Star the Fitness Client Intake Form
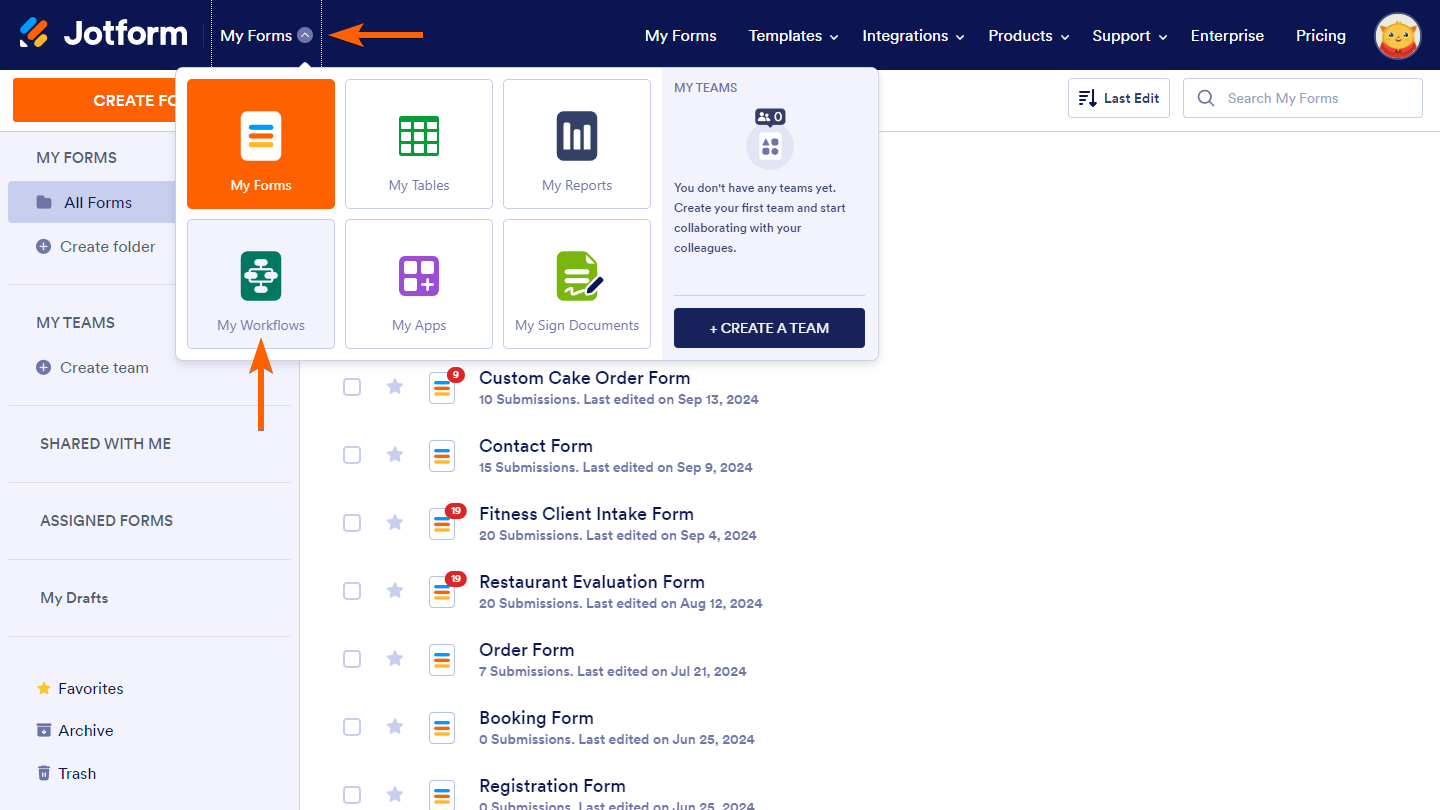This screenshot has width=1440, height=810. click(395, 522)
